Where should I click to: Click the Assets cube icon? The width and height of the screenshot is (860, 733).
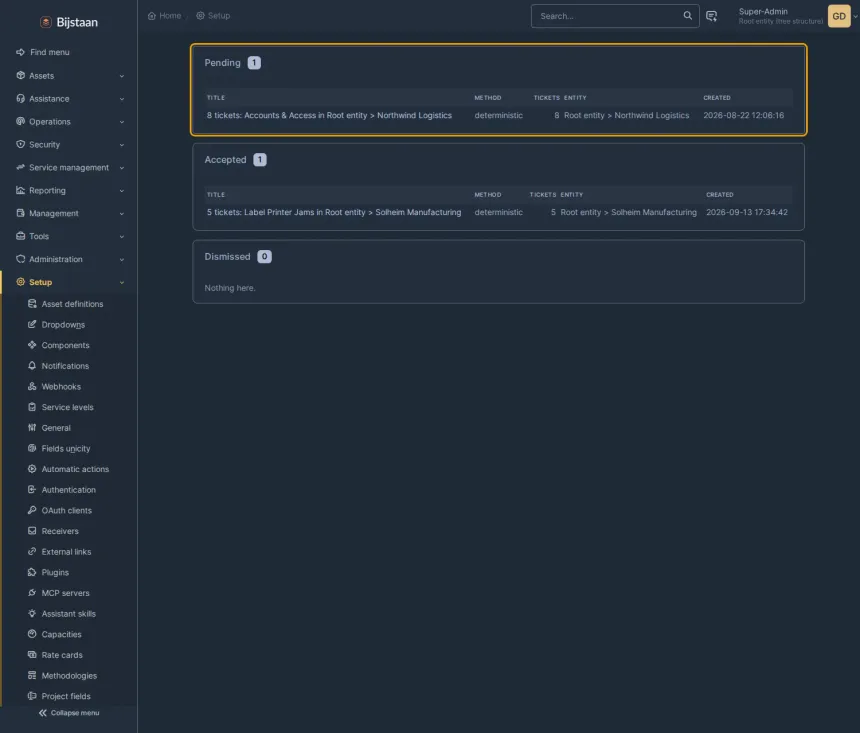[x=20, y=75]
